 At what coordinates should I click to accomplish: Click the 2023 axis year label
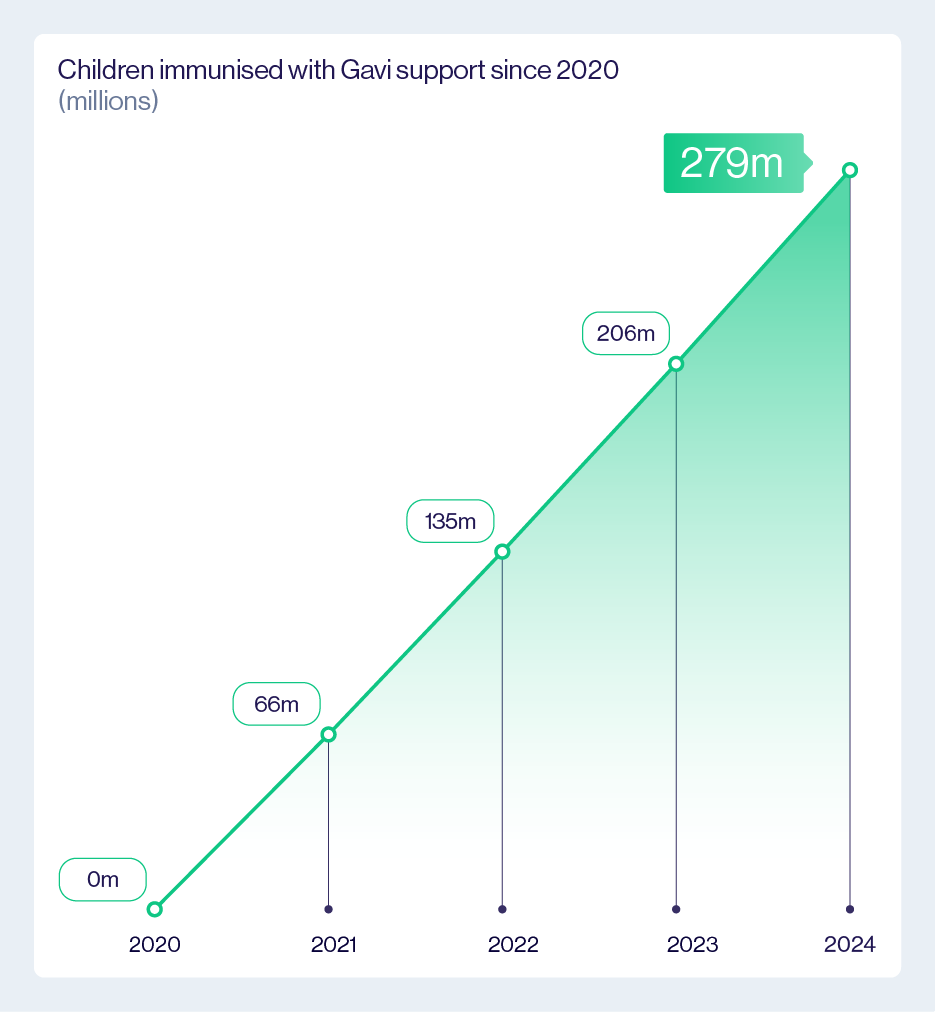[x=692, y=945]
